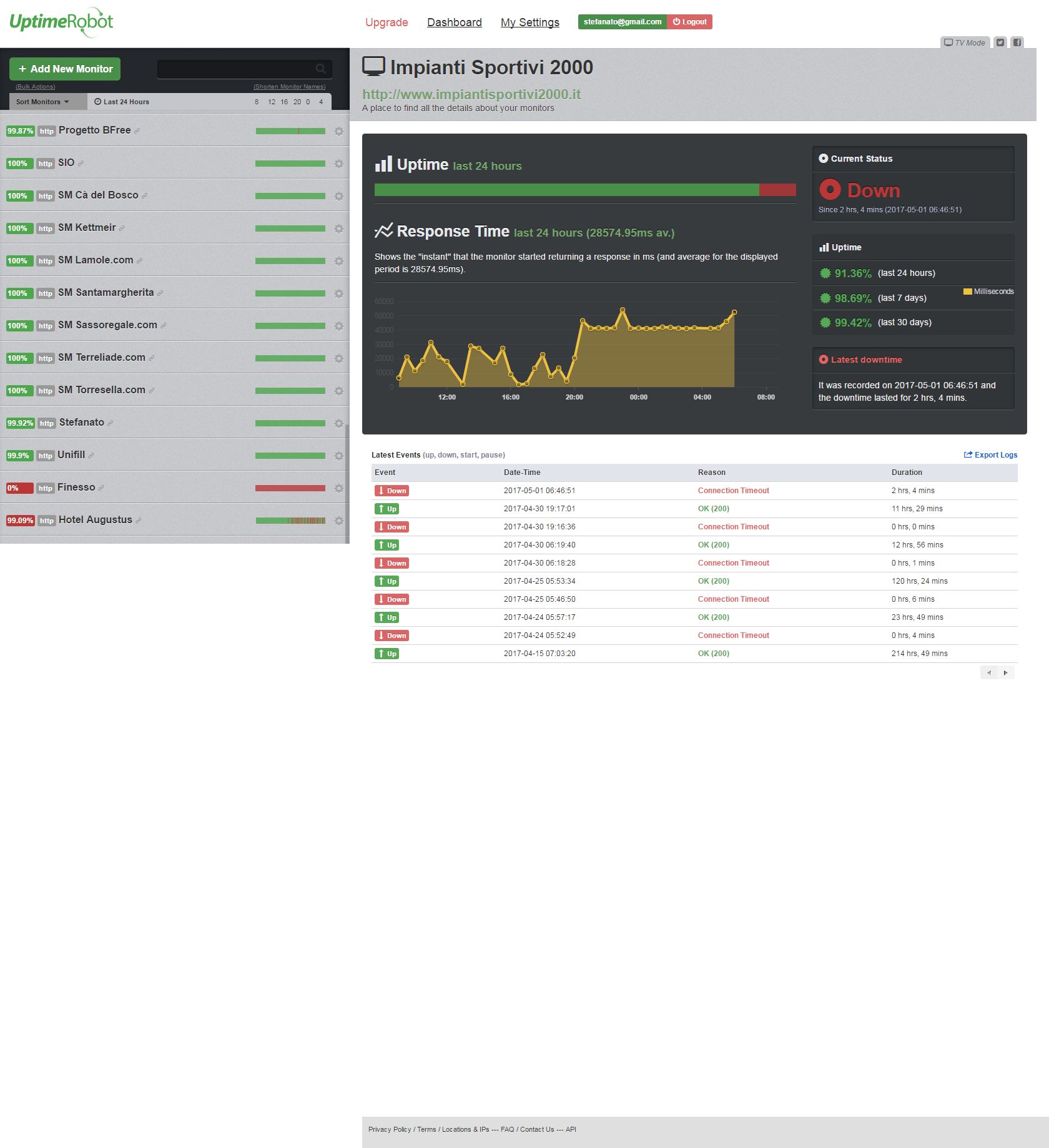Image resolution: width=1049 pixels, height=1148 pixels.
Task: Open settings gear for Progetto BFree monitor
Action: 339,131
